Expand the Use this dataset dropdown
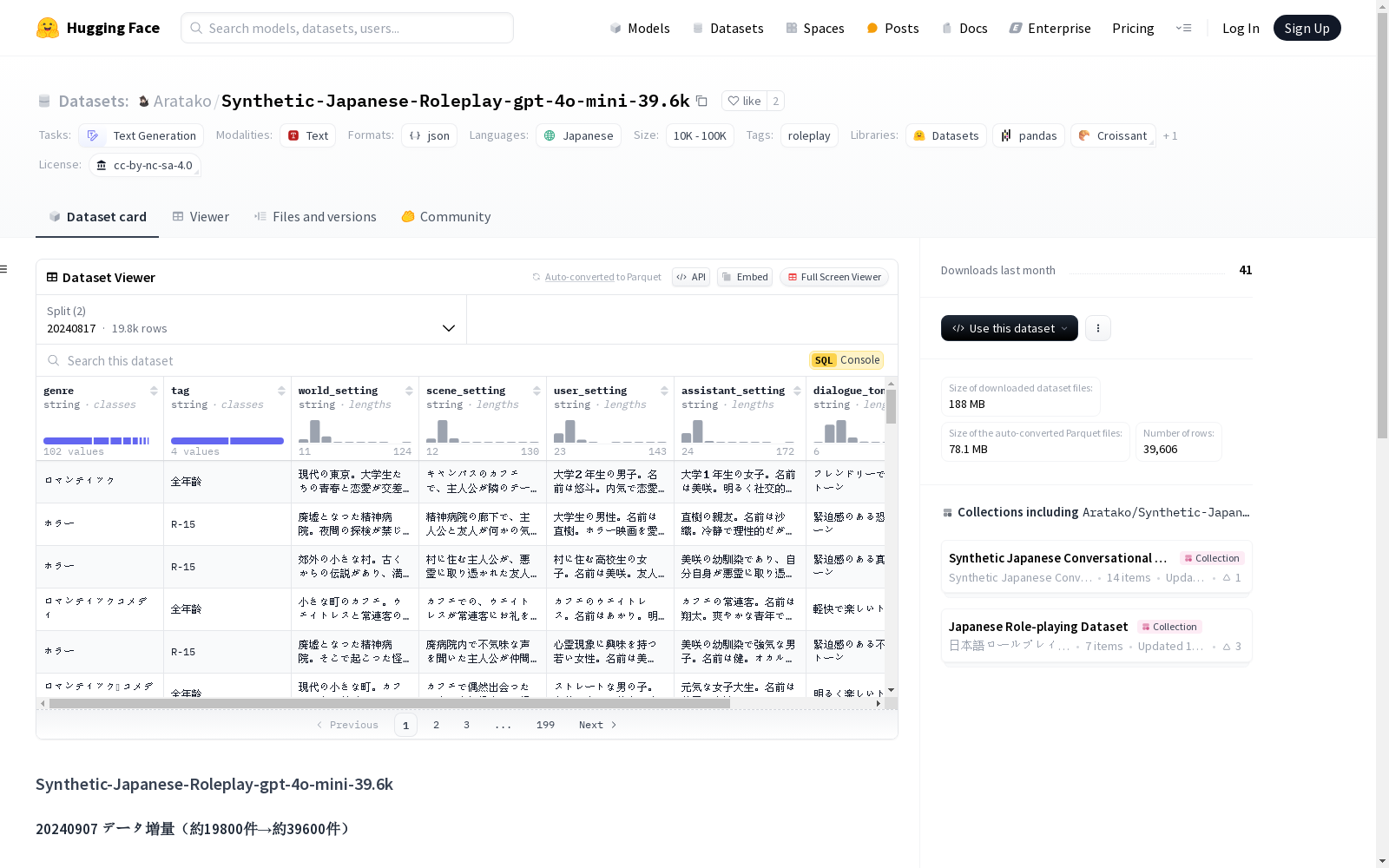This screenshot has height=868, width=1389. 1010,328
